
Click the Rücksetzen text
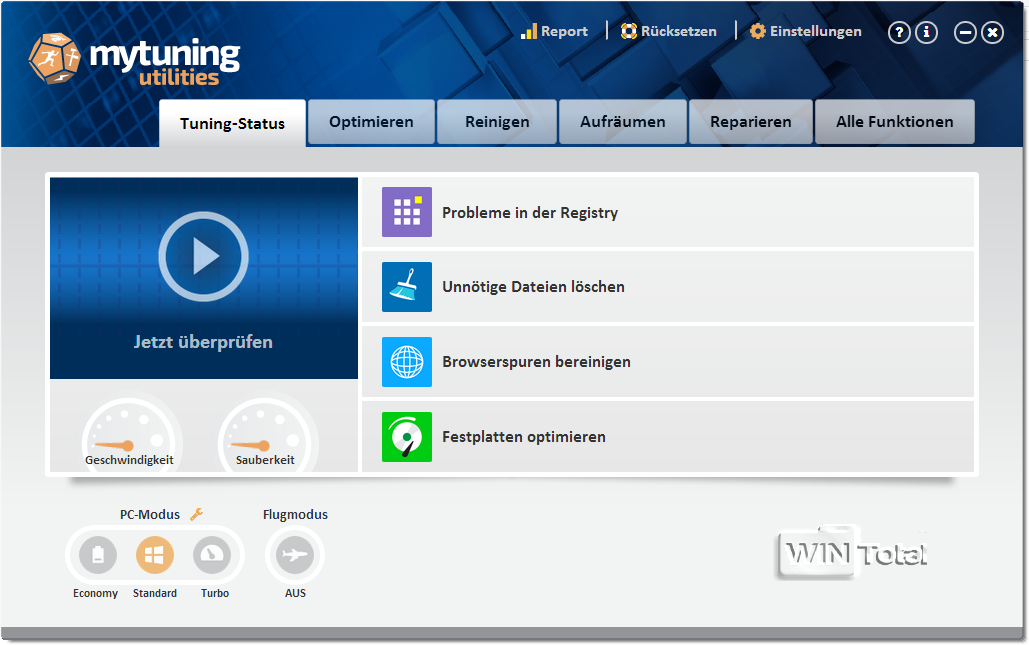click(679, 31)
